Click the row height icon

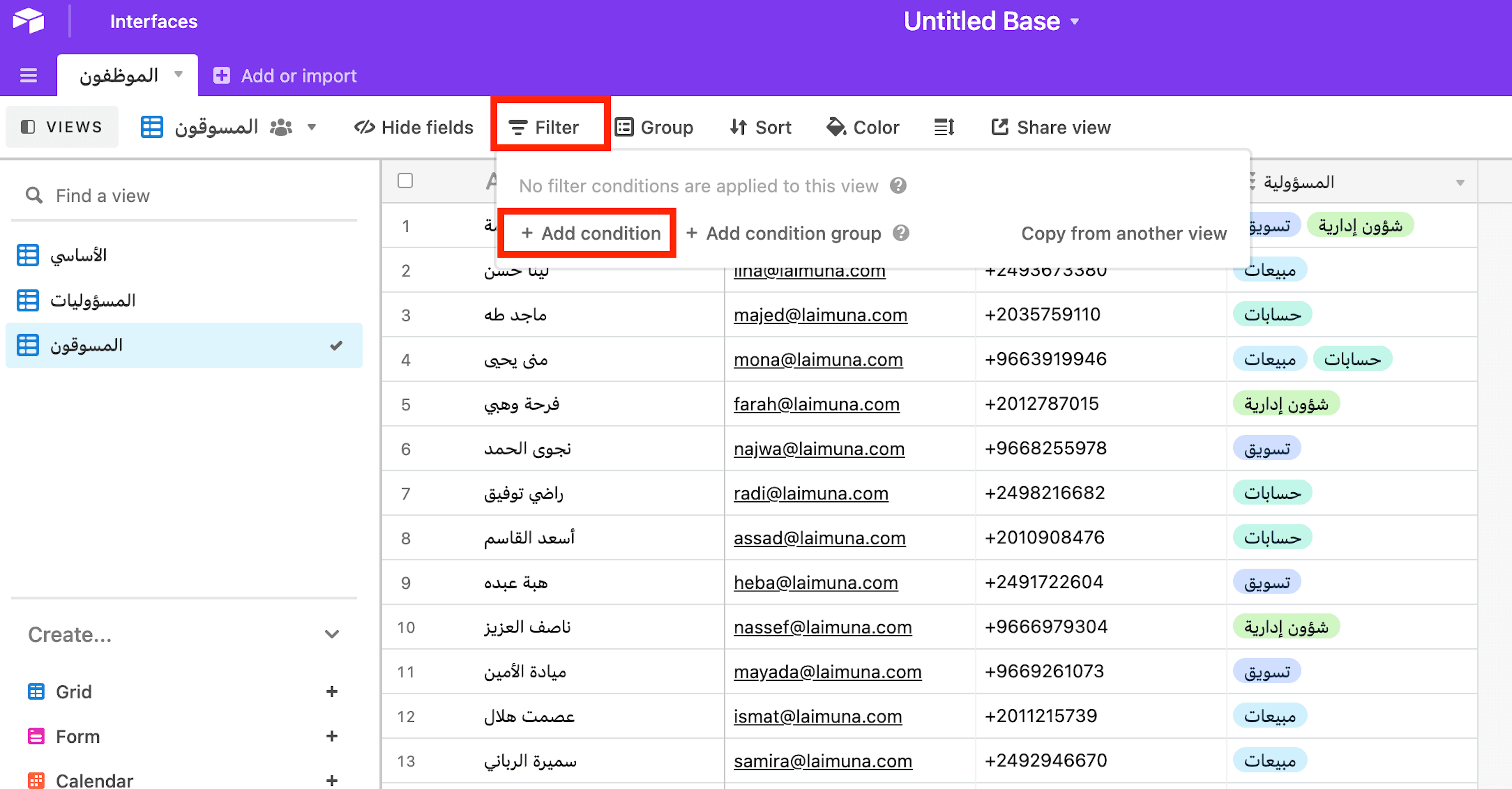click(944, 127)
